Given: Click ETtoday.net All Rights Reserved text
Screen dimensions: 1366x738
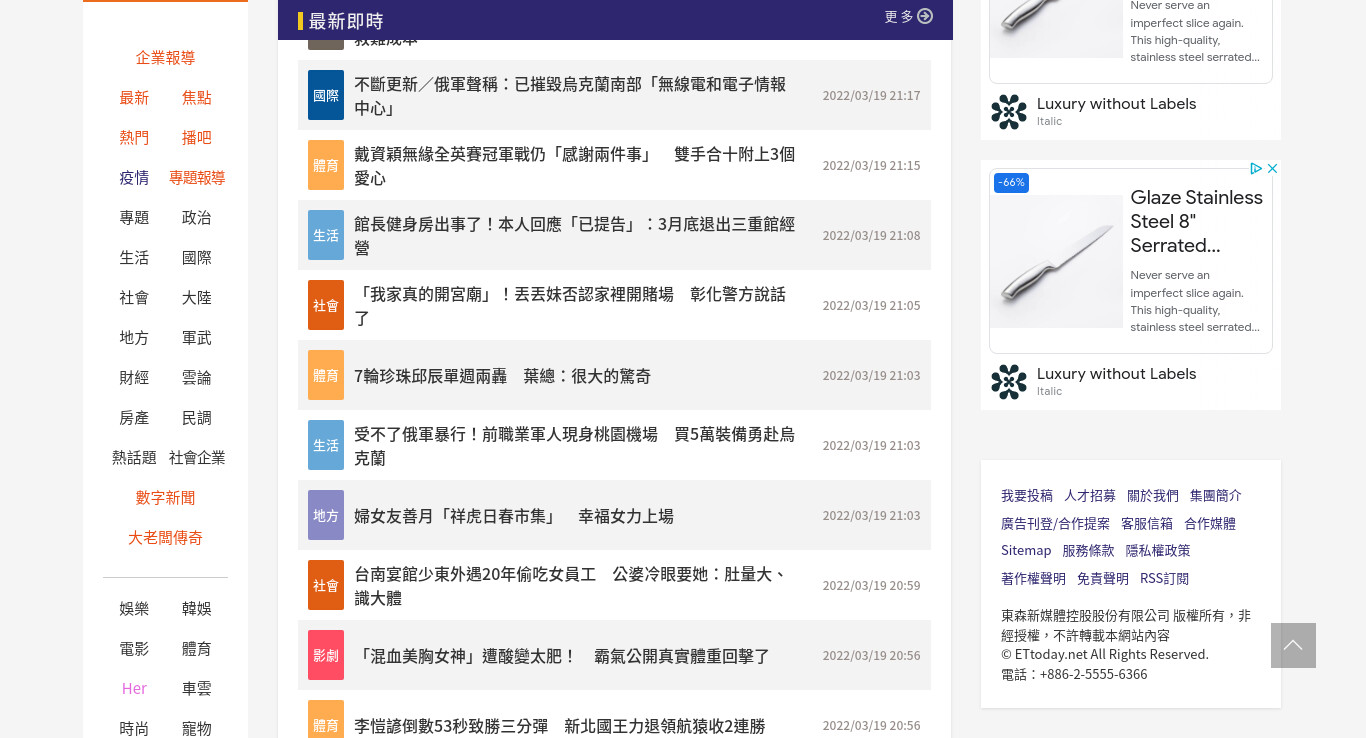Looking at the screenshot, I should pyautogui.click(x=1105, y=655).
